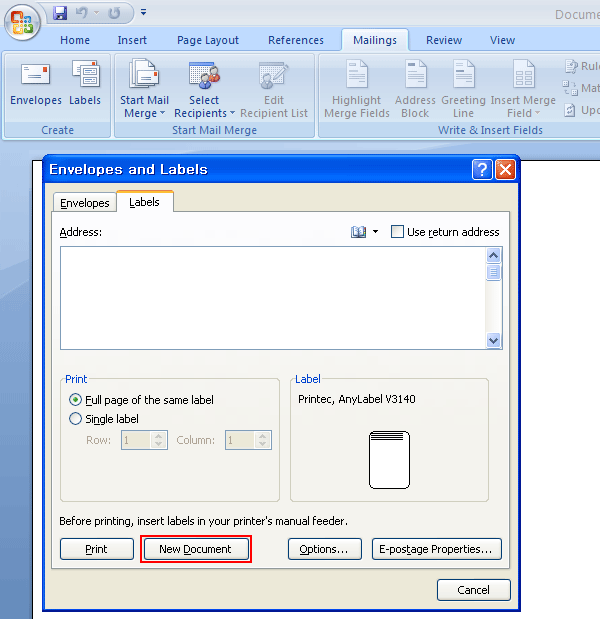Open the View ribbon tab
The width and height of the screenshot is (600, 619).
tap(502, 40)
